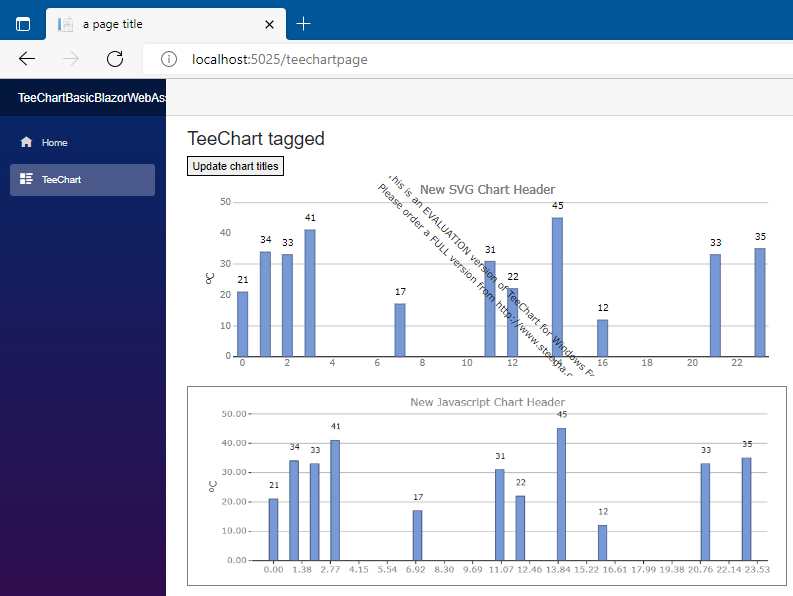Open a new browser tab

[x=303, y=24]
